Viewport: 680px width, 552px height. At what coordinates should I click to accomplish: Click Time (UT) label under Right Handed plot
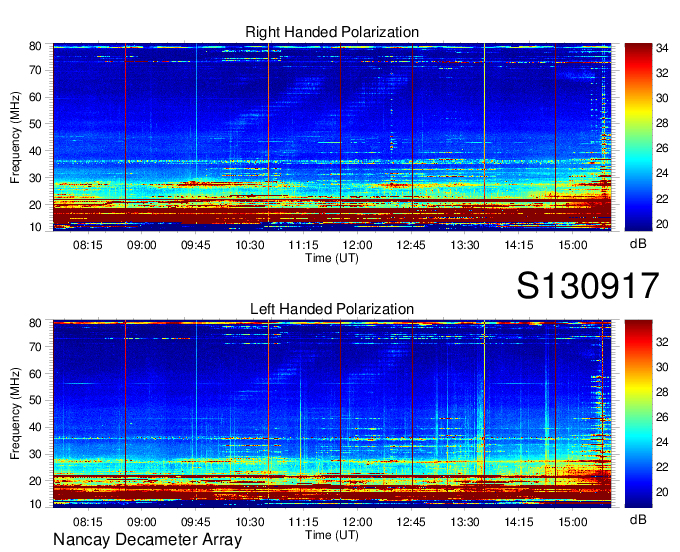[x=332, y=258]
